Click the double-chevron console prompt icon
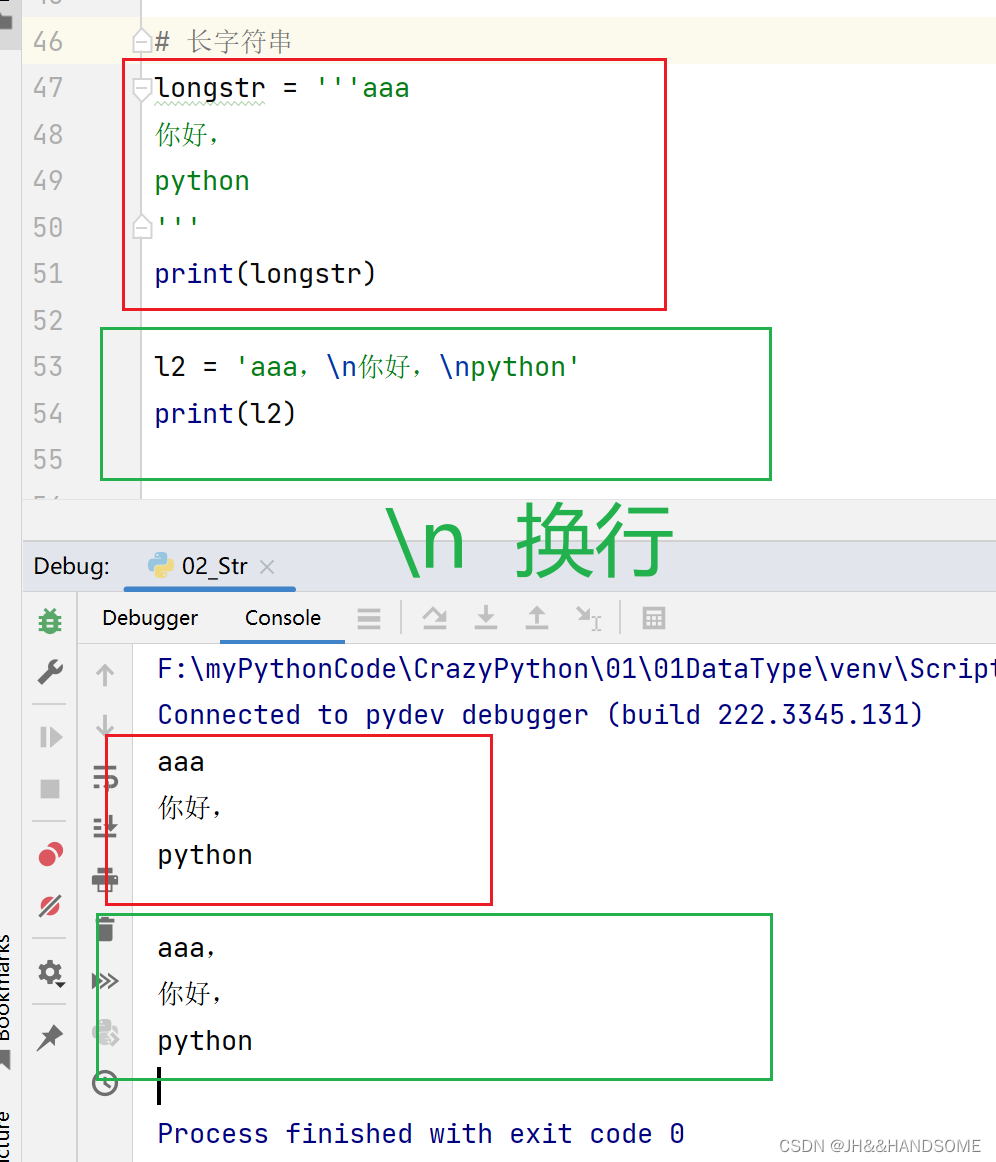 (105, 980)
